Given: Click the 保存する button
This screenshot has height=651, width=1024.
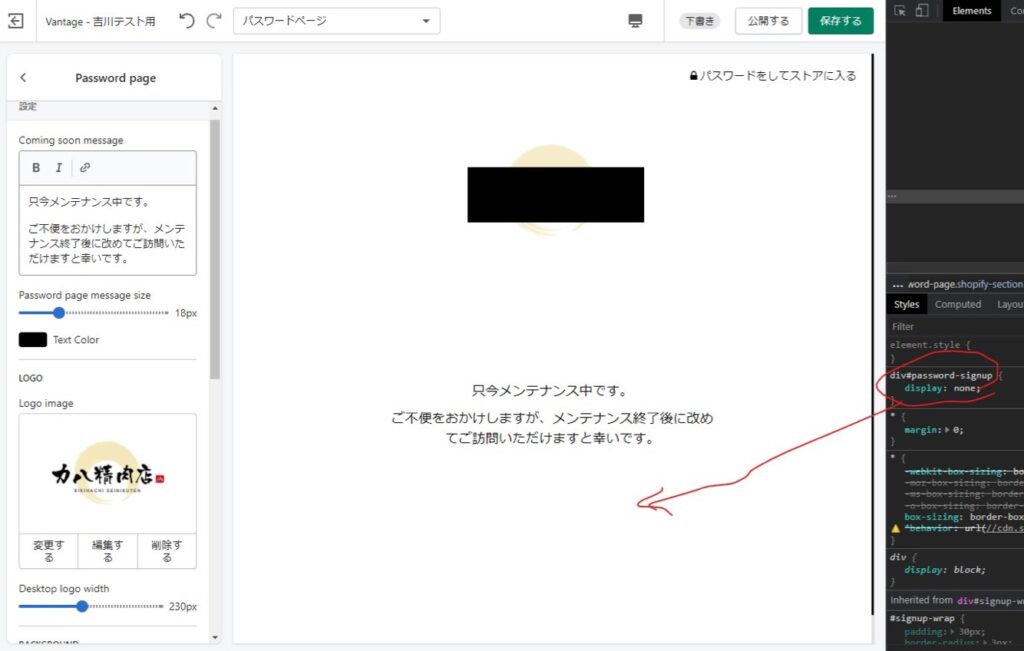Looking at the screenshot, I should (x=840, y=21).
